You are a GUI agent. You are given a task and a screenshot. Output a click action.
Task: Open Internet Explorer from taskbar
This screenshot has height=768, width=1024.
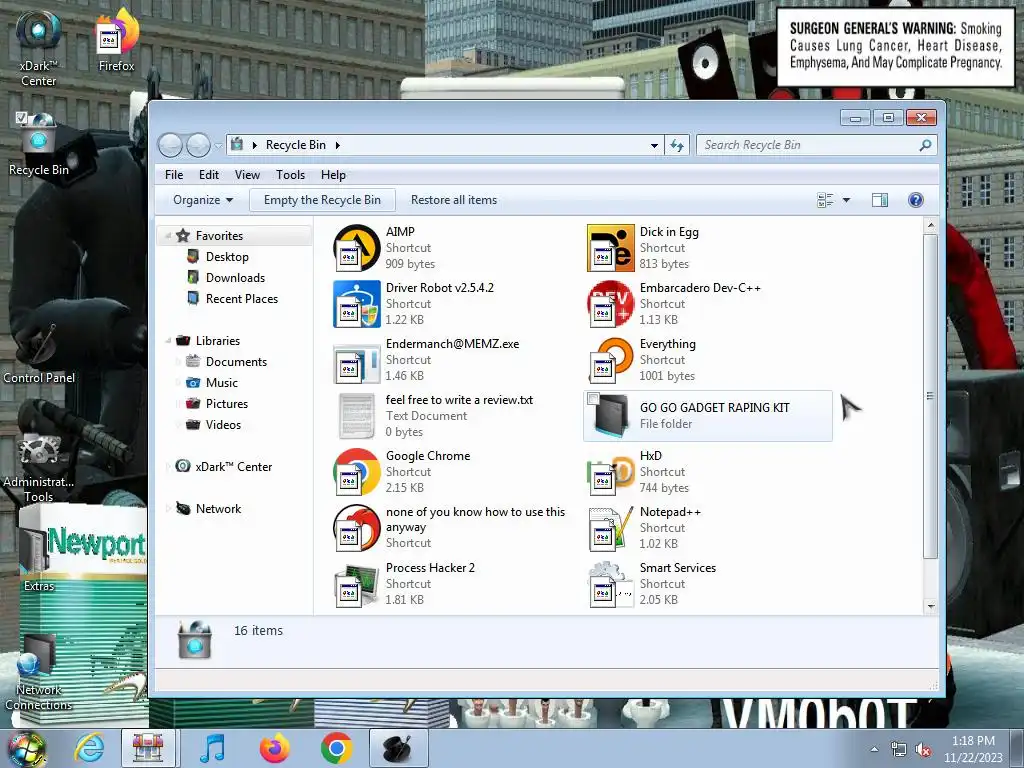click(x=88, y=748)
